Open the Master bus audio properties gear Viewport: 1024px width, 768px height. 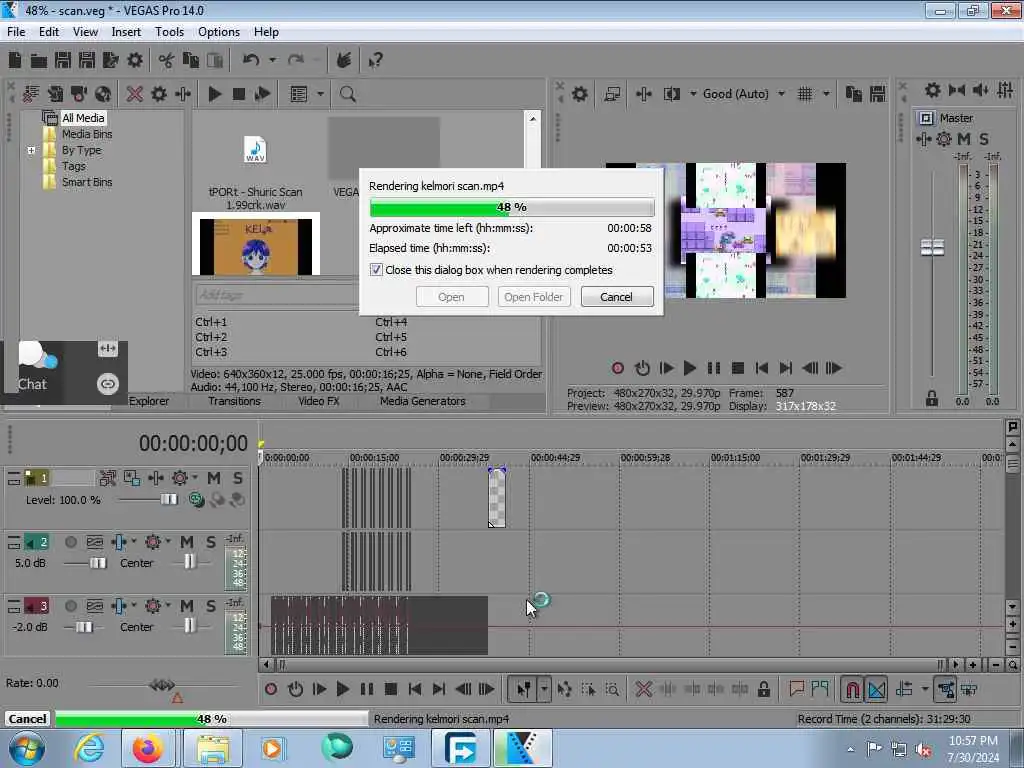click(933, 90)
